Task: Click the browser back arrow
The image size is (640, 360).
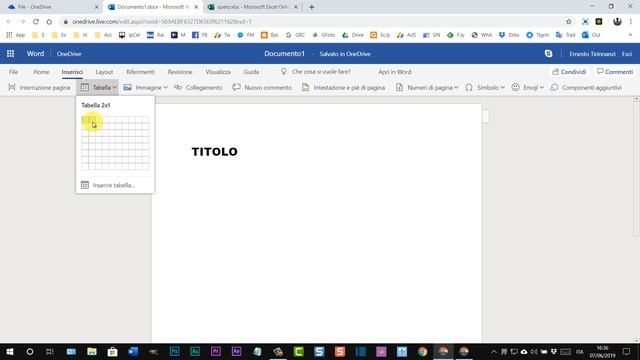Action: click(x=9, y=22)
